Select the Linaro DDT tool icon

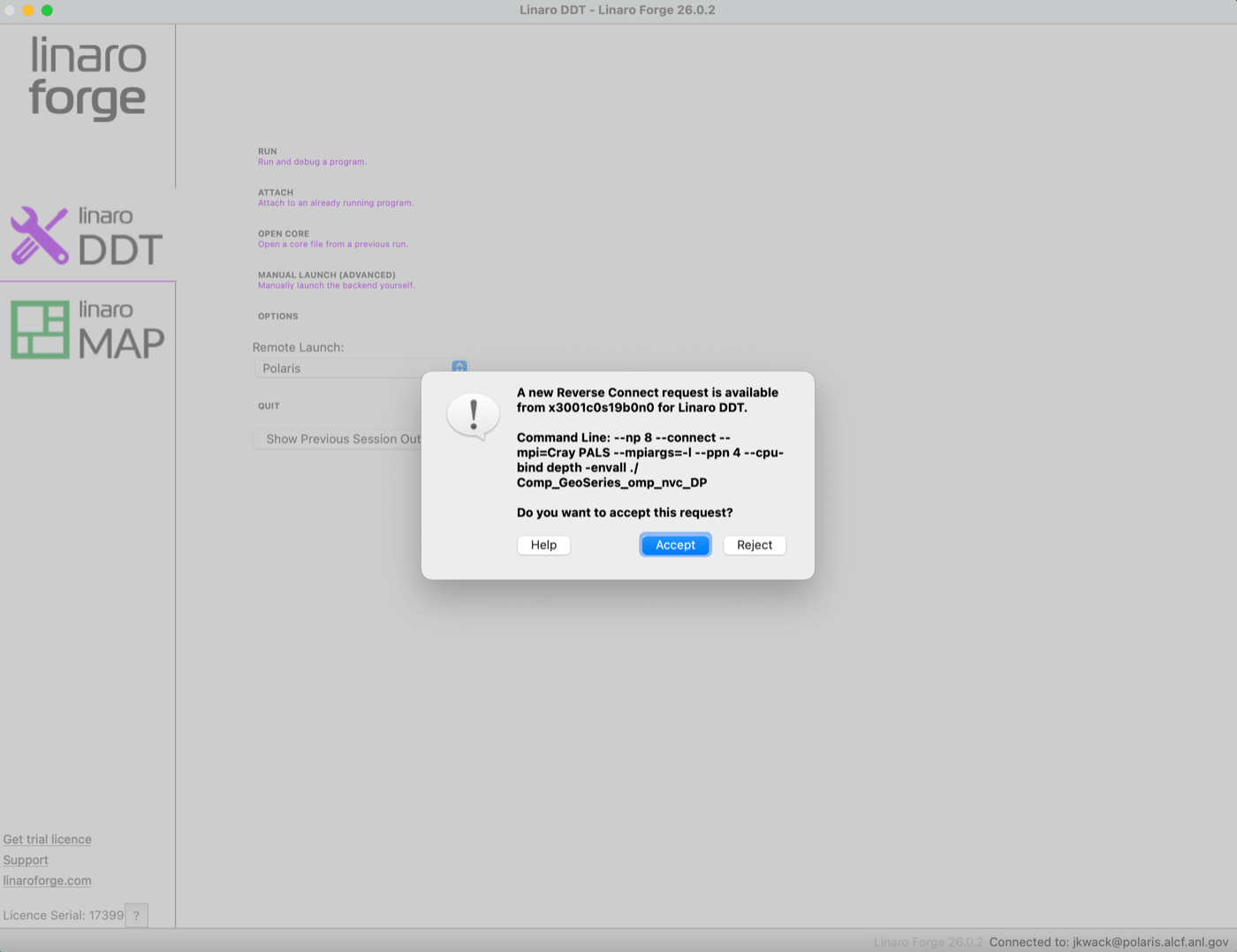pyautogui.click(x=87, y=236)
